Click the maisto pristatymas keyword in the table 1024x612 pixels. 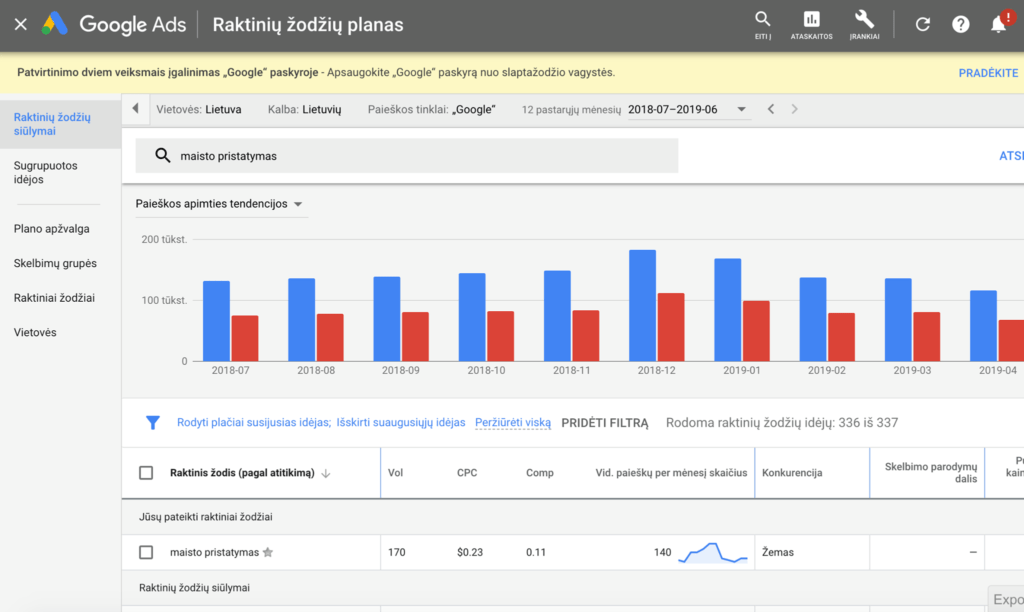click(214, 553)
